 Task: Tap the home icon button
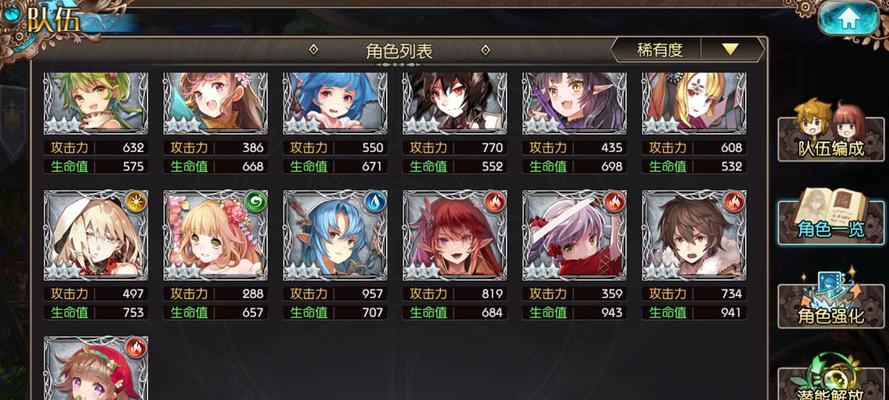pos(848,18)
